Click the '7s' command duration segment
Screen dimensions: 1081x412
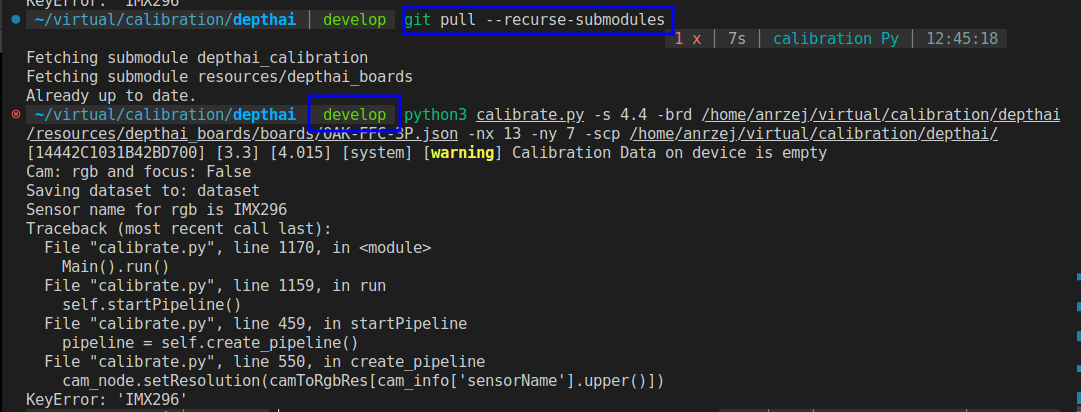coord(737,38)
